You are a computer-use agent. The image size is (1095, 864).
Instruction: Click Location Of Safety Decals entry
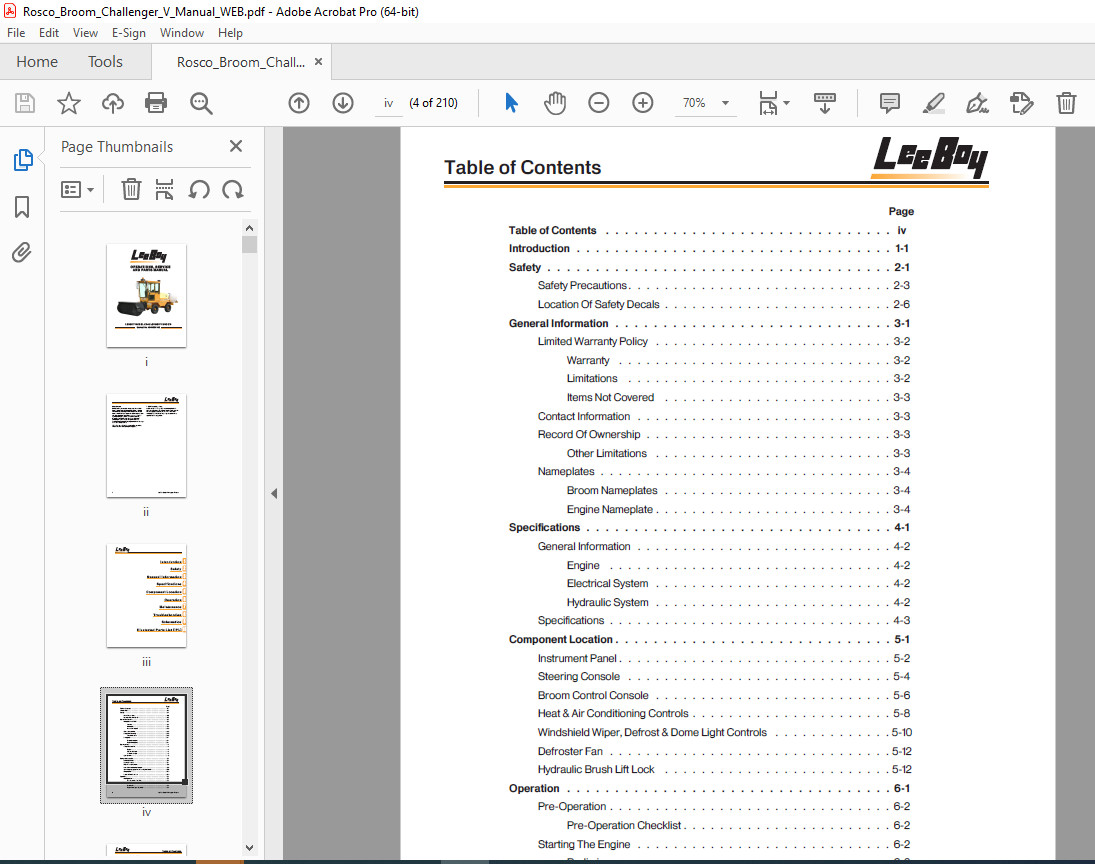tap(723, 305)
